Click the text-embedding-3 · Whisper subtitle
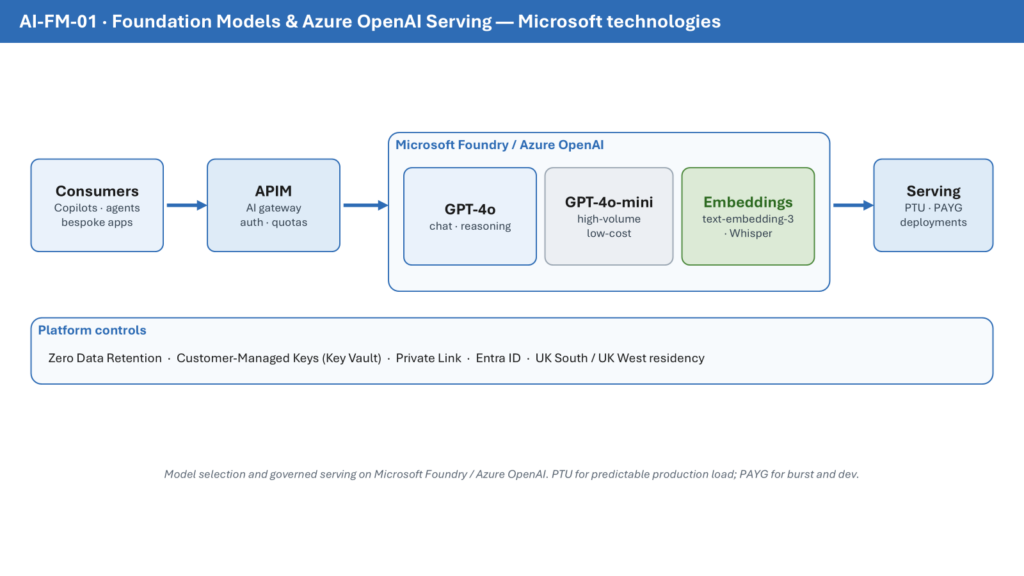1024x576 pixels. point(748,226)
